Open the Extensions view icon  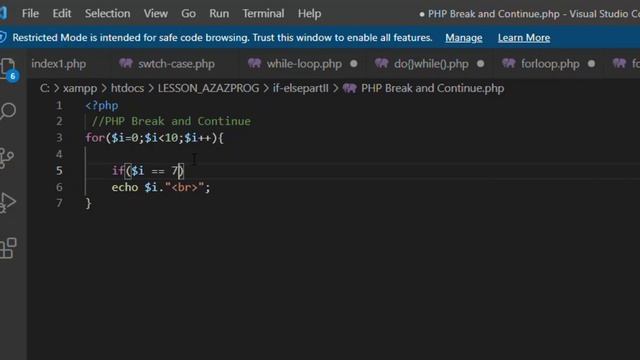coord(8,248)
